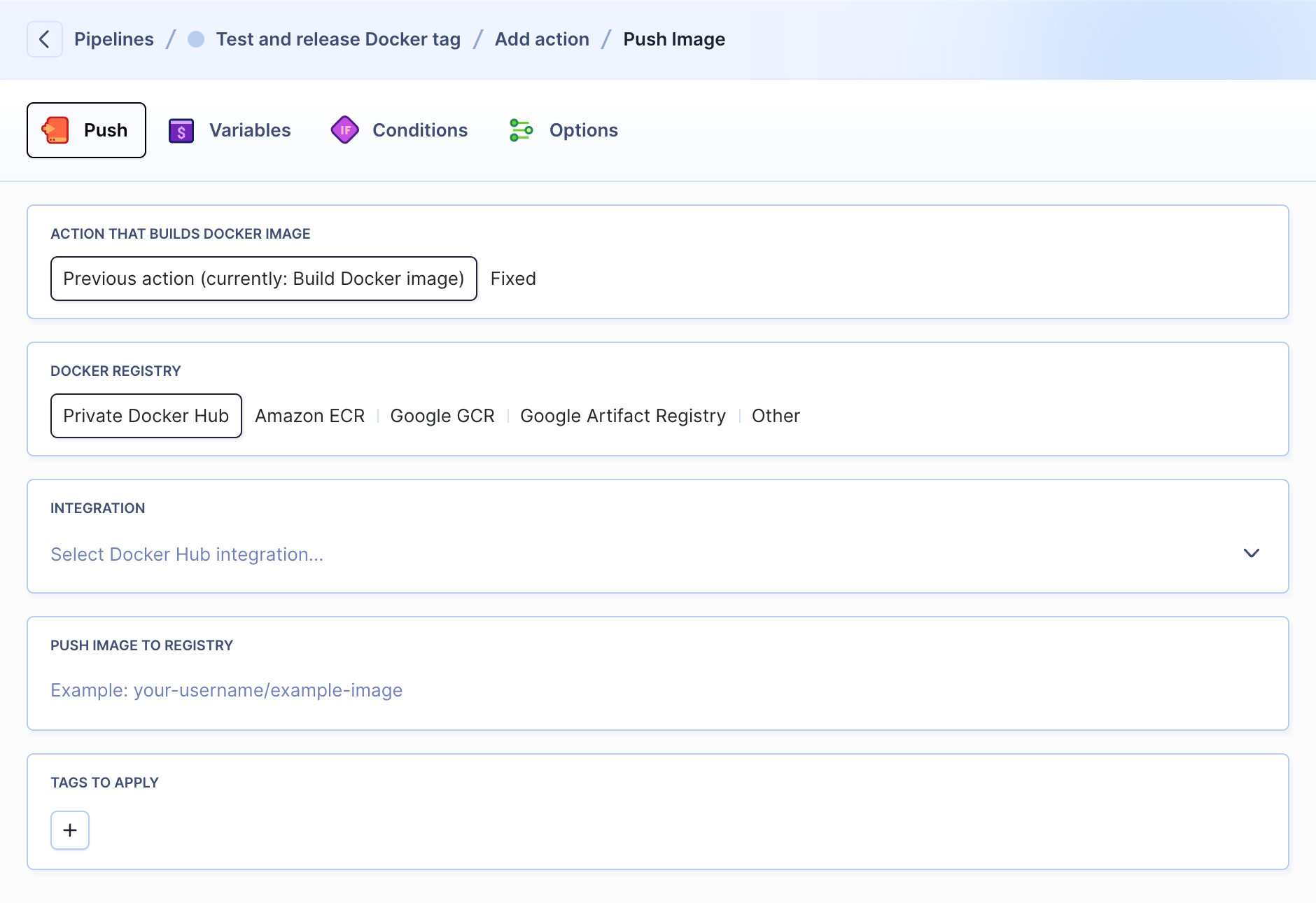Click the back arrow button

(x=45, y=39)
